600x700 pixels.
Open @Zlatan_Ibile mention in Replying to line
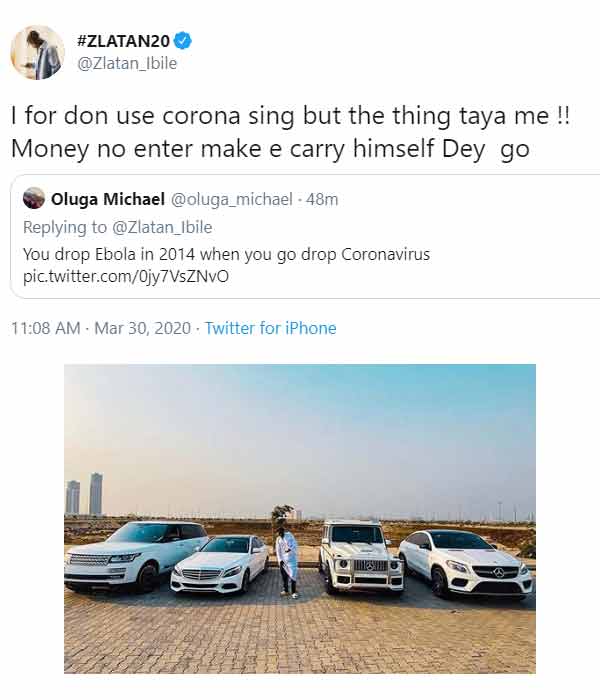(x=162, y=227)
